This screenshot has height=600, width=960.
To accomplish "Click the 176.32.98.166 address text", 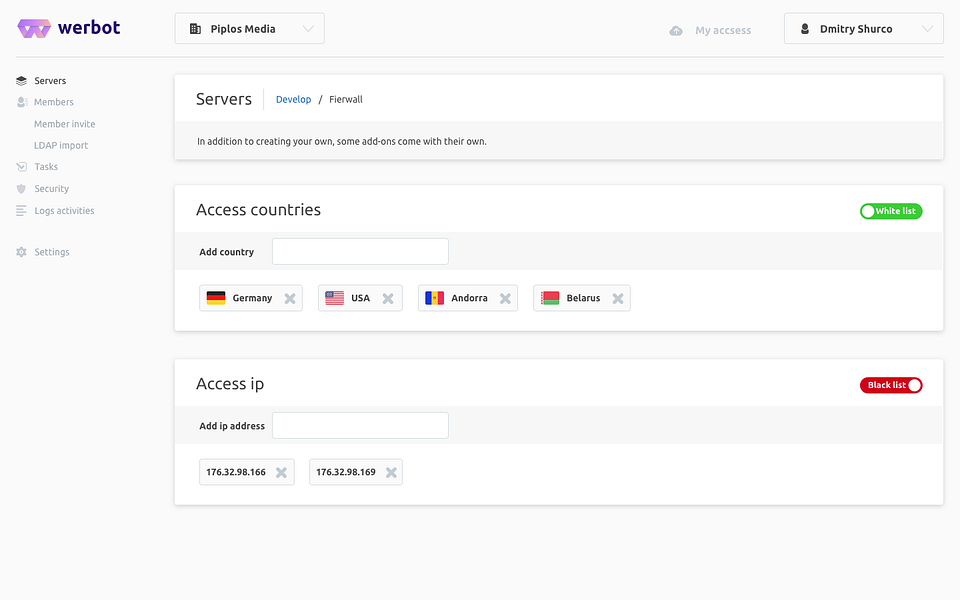I will 236,472.
